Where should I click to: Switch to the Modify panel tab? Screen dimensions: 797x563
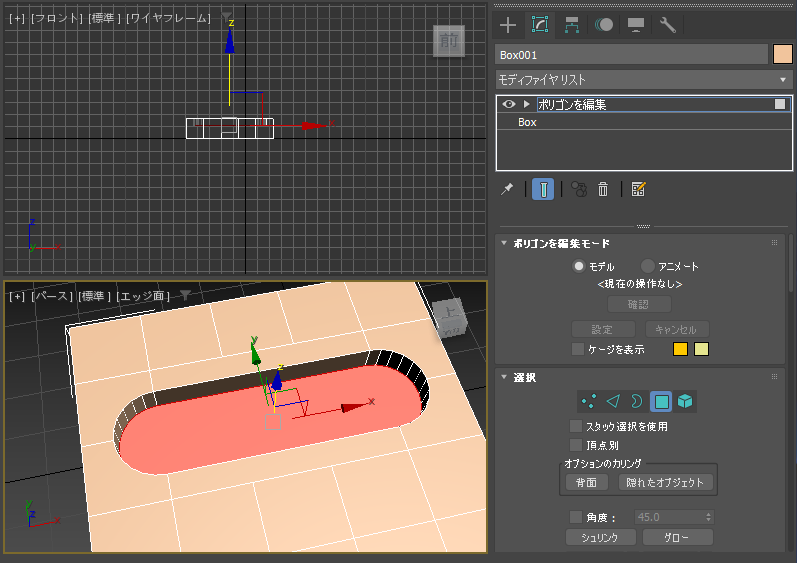[x=540, y=25]
